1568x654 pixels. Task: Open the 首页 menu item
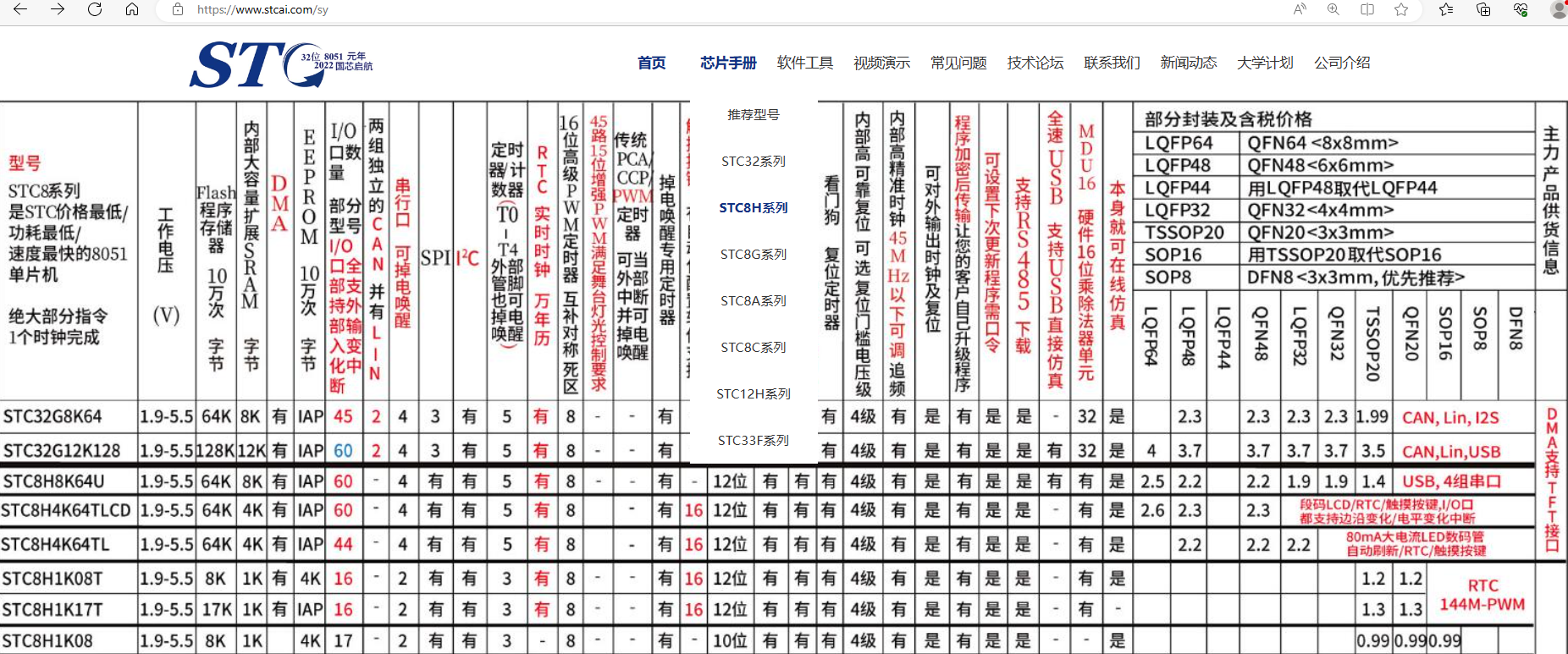point(652,63)
